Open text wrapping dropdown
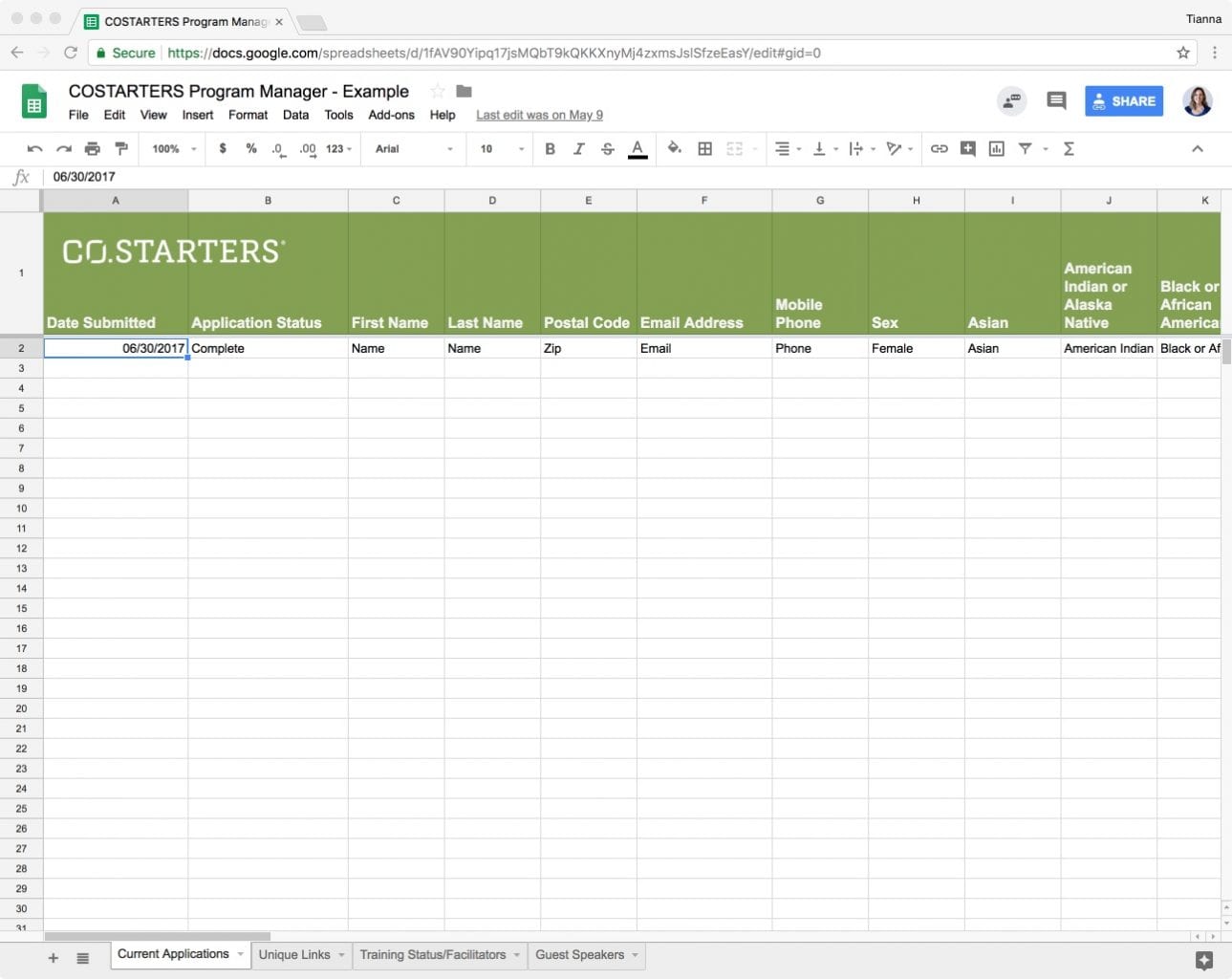Image resolution: width=1232 pixels, height=979 pixels. (861, 149)
